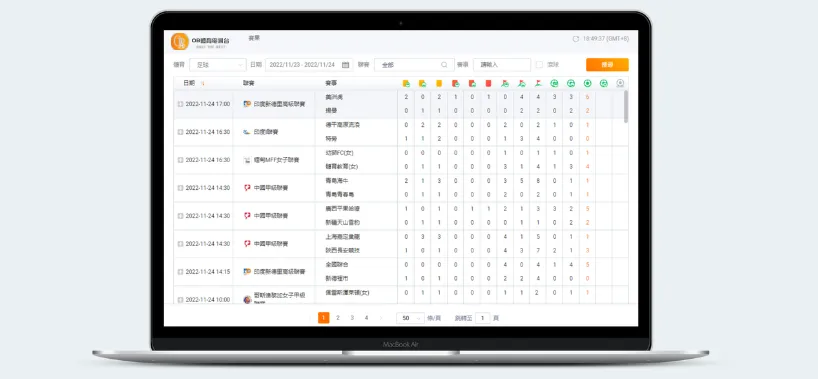Click the jump-to-page number field
Screen dimensions: 818x379
pyautogui.click(x=483, y=318)
